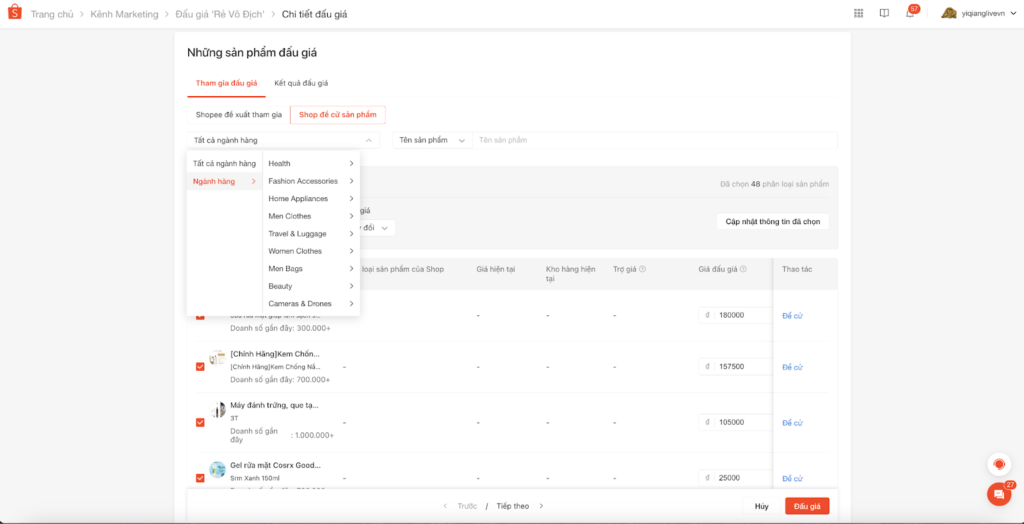Click Đề cử link for the 180000 row
This screenshot has height=524, width=1024.
792,316
